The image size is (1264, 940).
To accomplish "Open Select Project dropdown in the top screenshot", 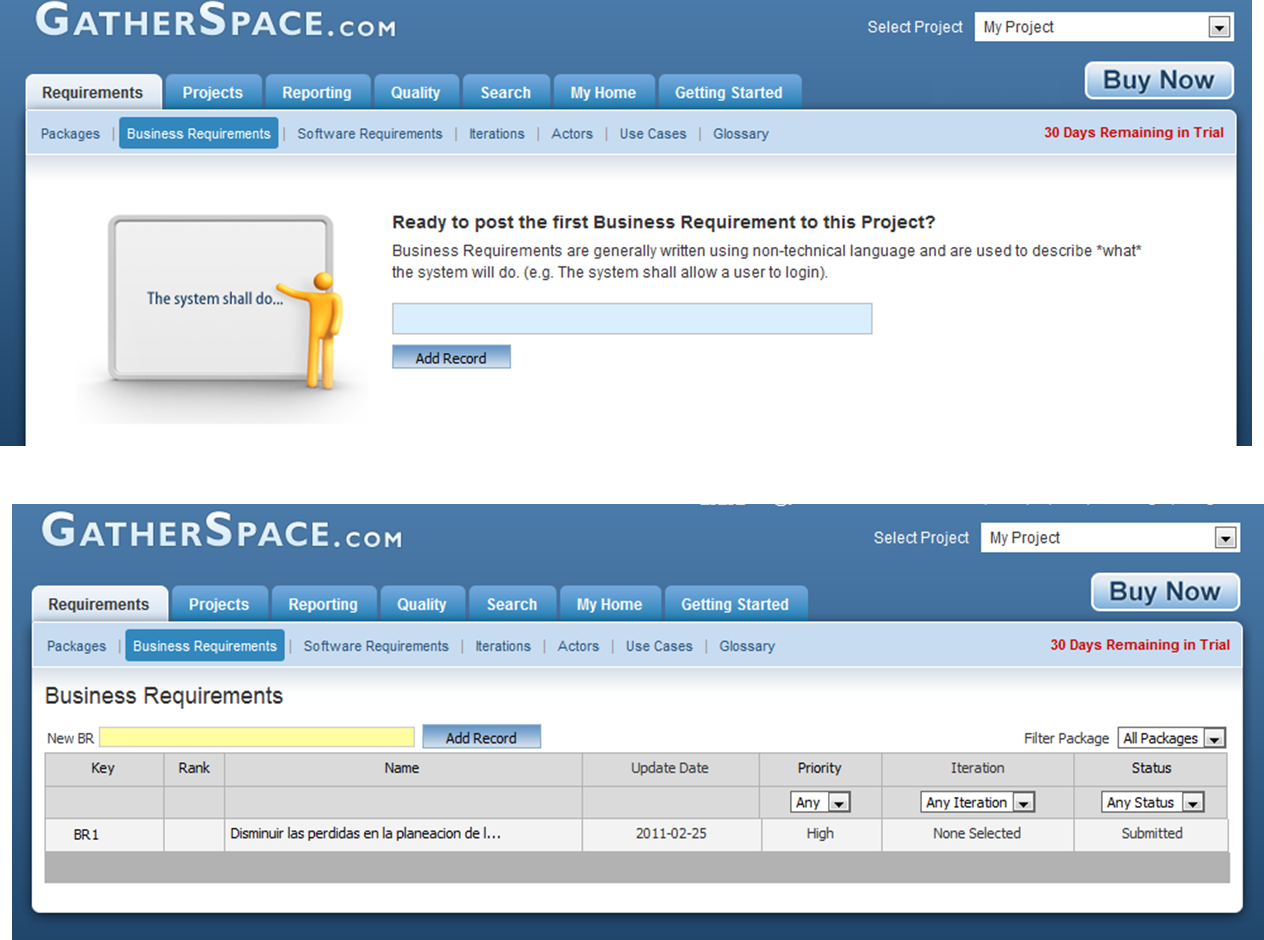I will pos(1104,27).
